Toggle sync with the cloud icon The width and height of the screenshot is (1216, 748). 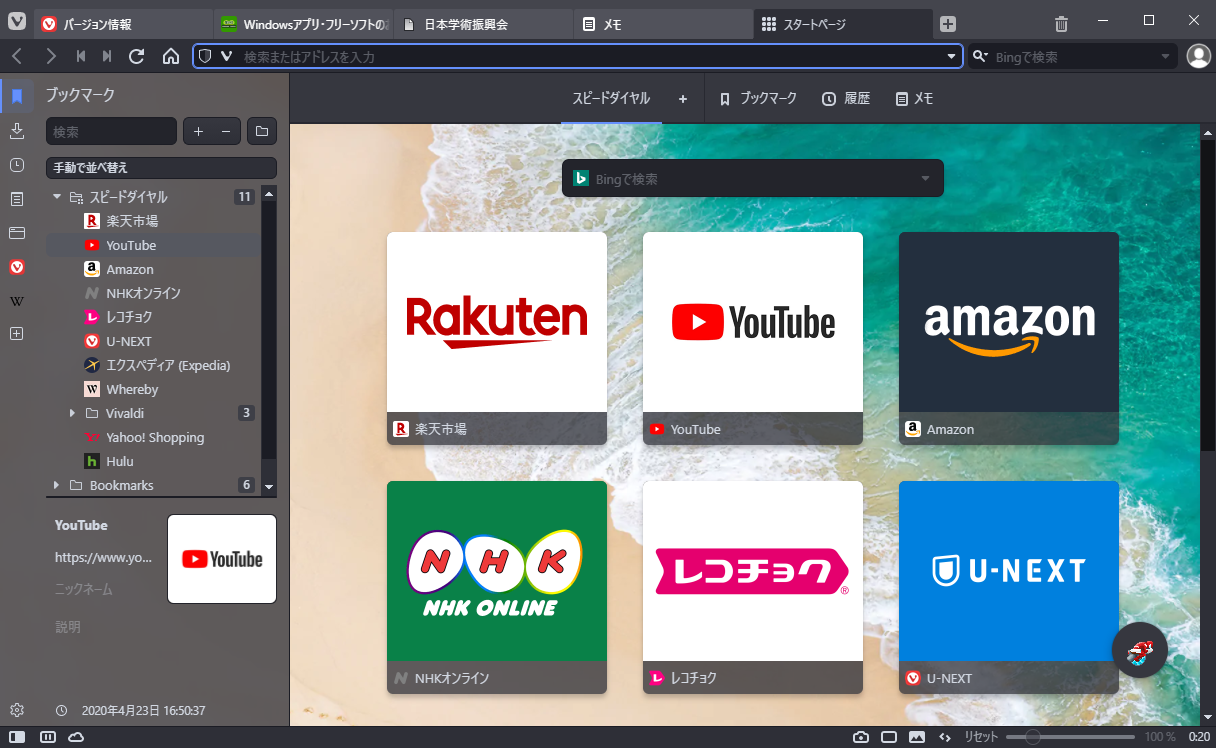point(75,737)
